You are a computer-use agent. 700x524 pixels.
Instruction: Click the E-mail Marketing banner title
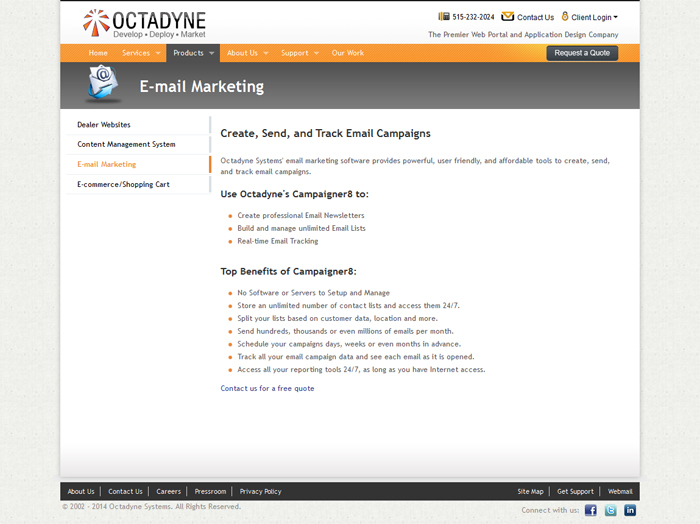tap(202, 87)
